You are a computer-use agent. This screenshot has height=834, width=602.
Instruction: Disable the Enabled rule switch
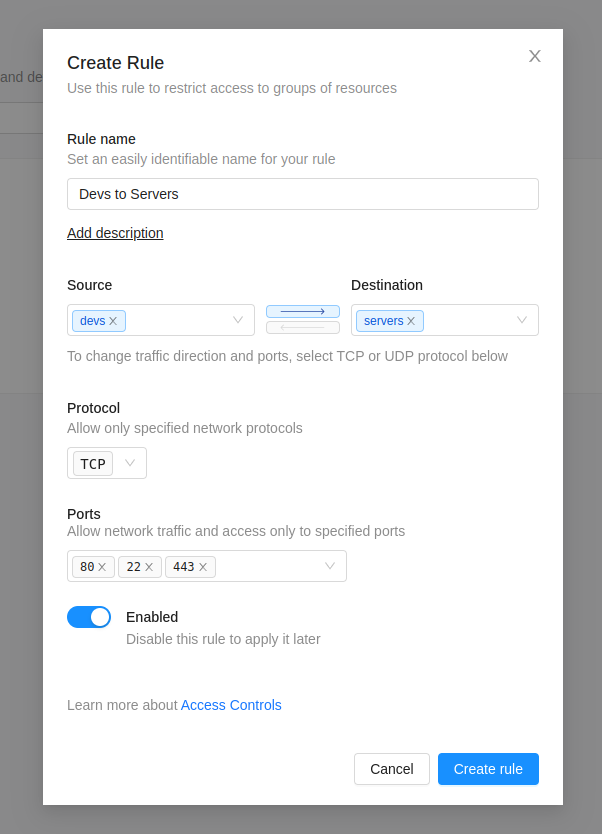(89, 617)
